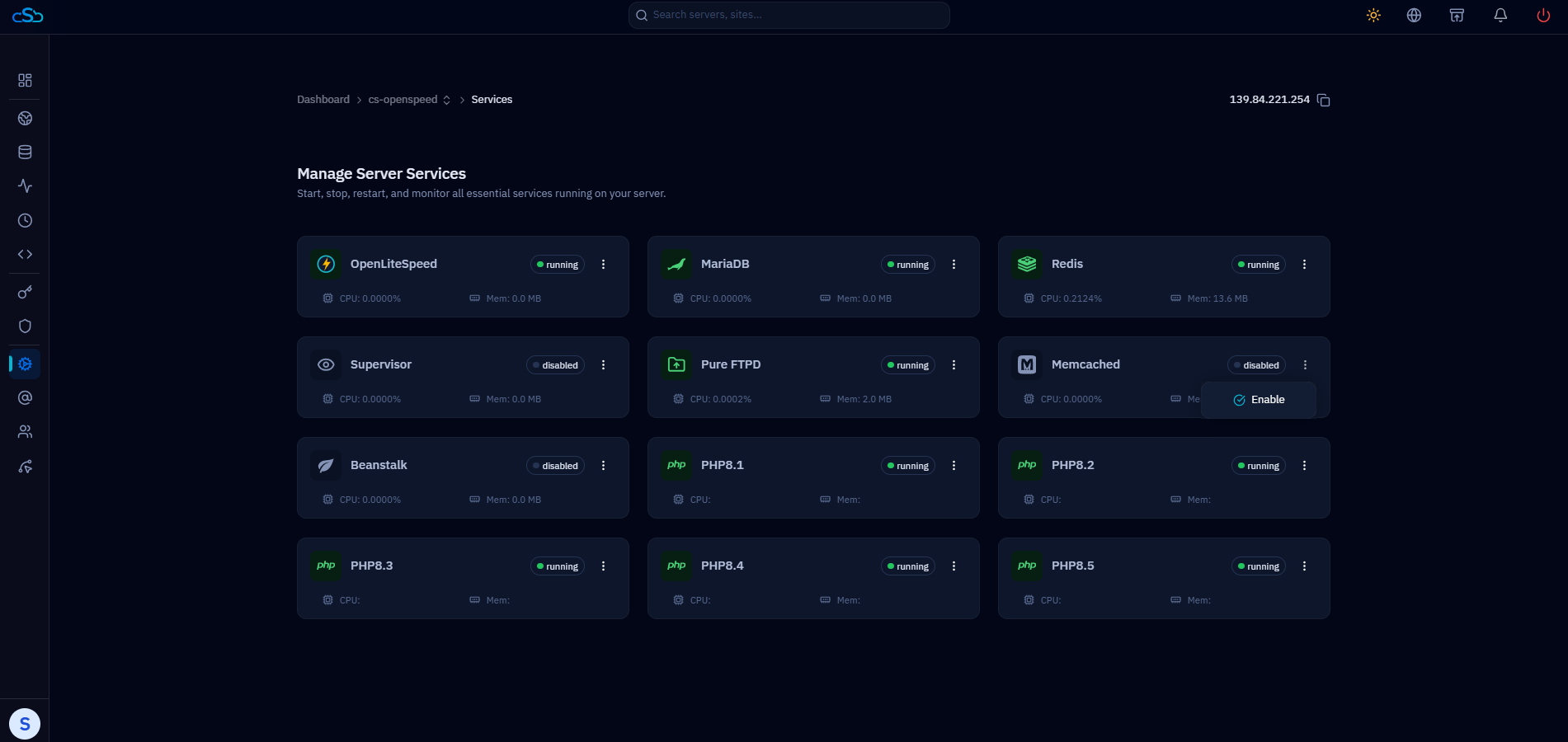Click the Services breadcrumb

[492, 100]
